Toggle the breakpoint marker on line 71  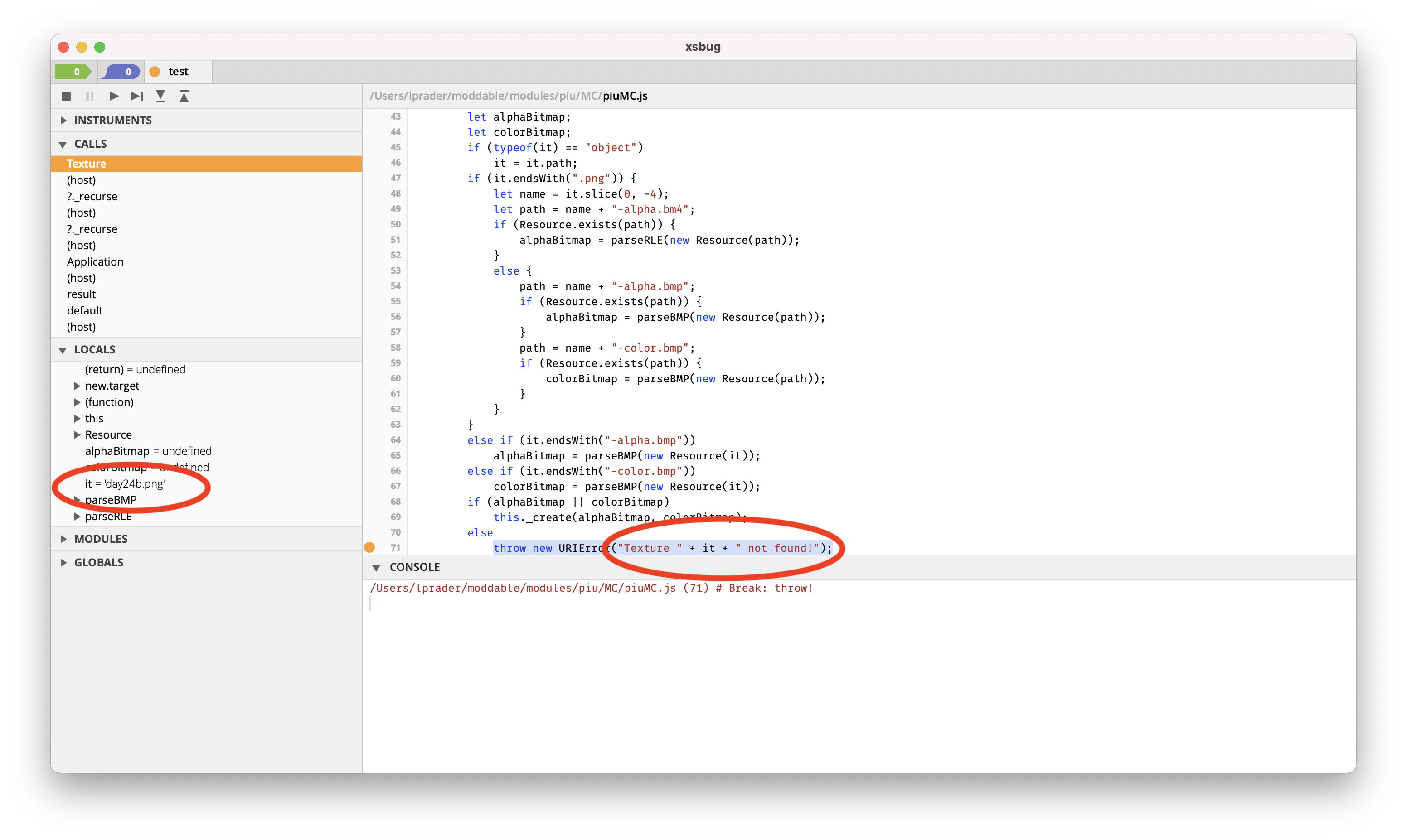click(370, 547)
